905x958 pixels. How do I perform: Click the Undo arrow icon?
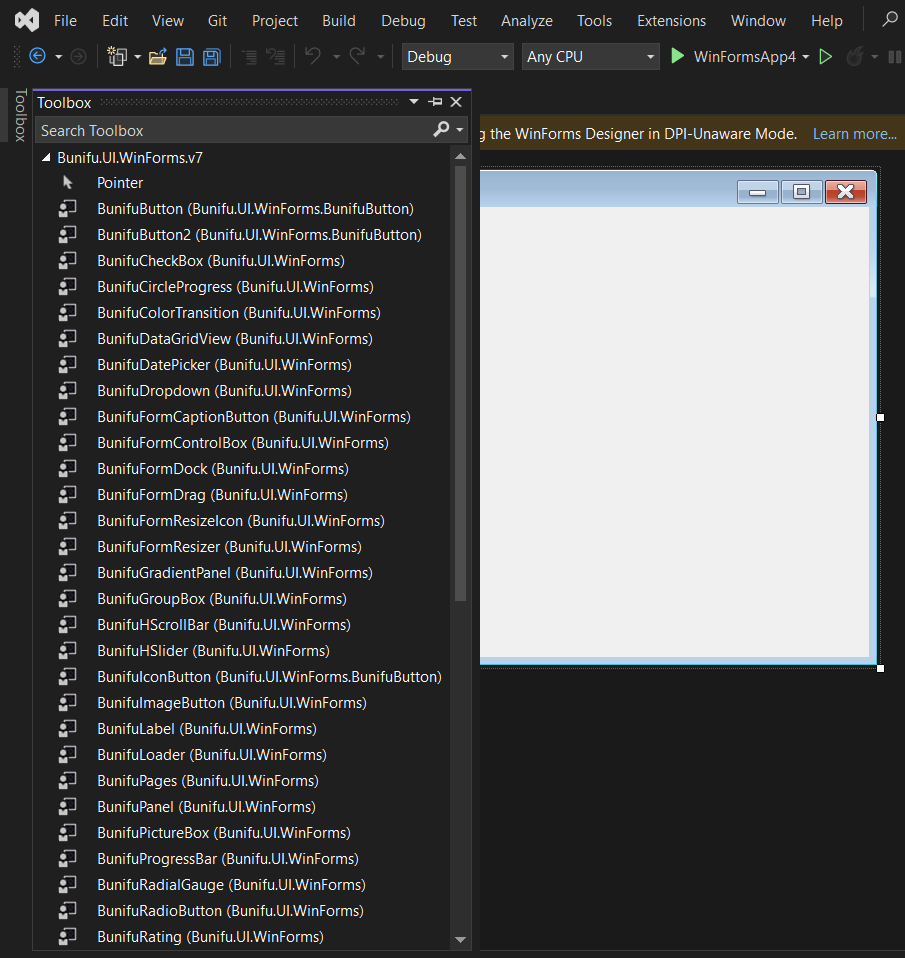pyautogui.click(x=313, y=56)
